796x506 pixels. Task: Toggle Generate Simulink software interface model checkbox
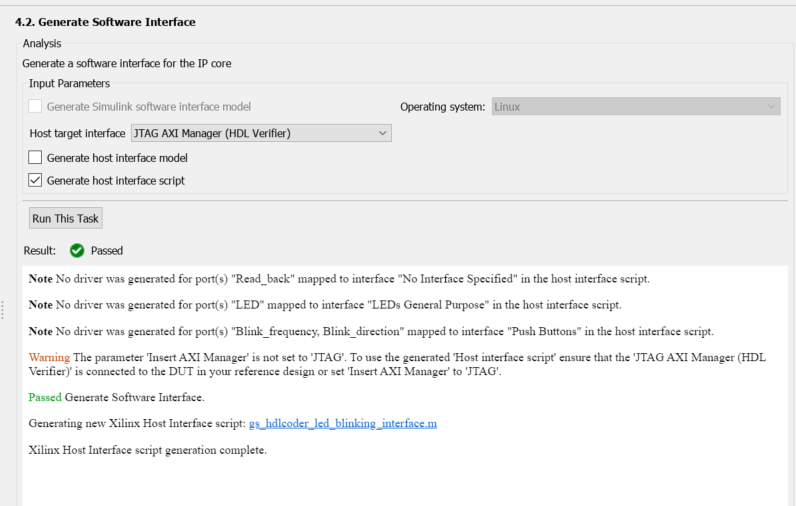coord(36,107)
